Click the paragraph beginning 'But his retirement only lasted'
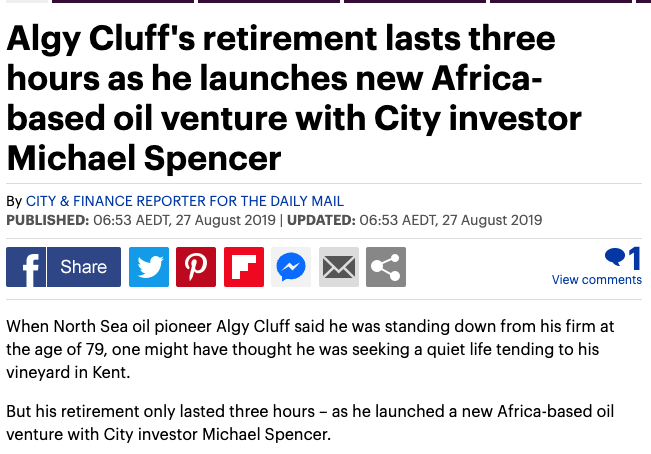The width and height of the screenshot is (651, 454). (310, 423)
